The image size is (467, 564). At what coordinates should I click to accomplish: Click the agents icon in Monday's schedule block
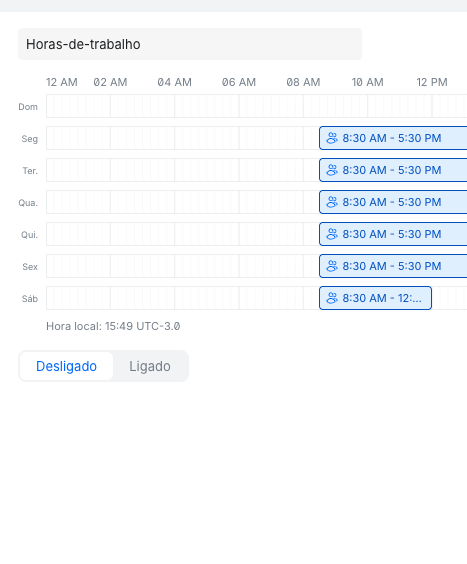point(332,138)
